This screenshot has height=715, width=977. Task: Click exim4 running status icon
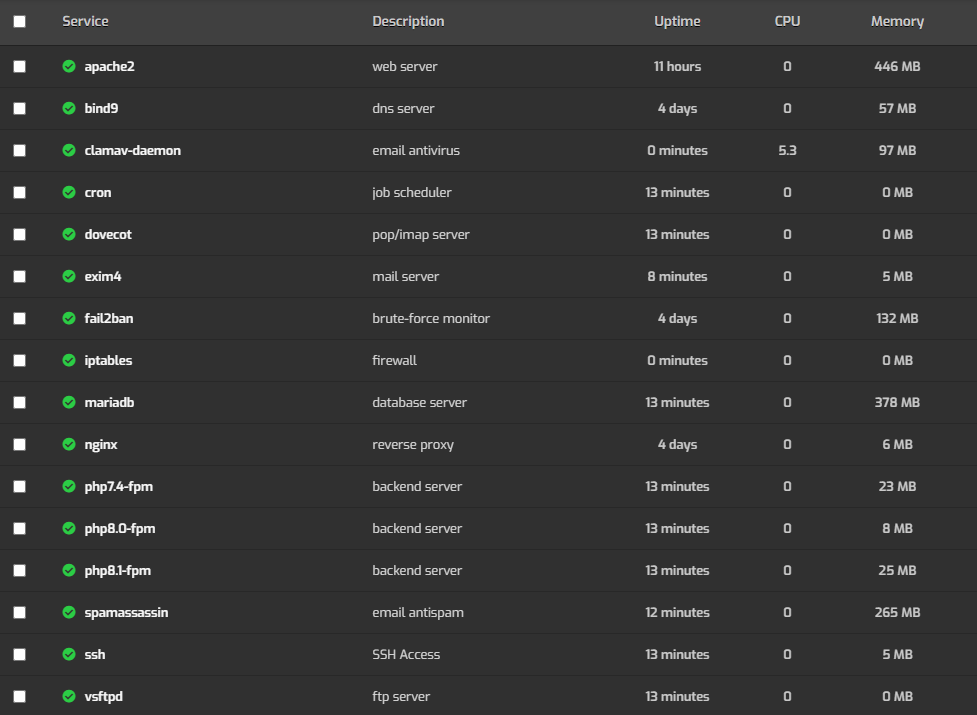coord(69,276)
